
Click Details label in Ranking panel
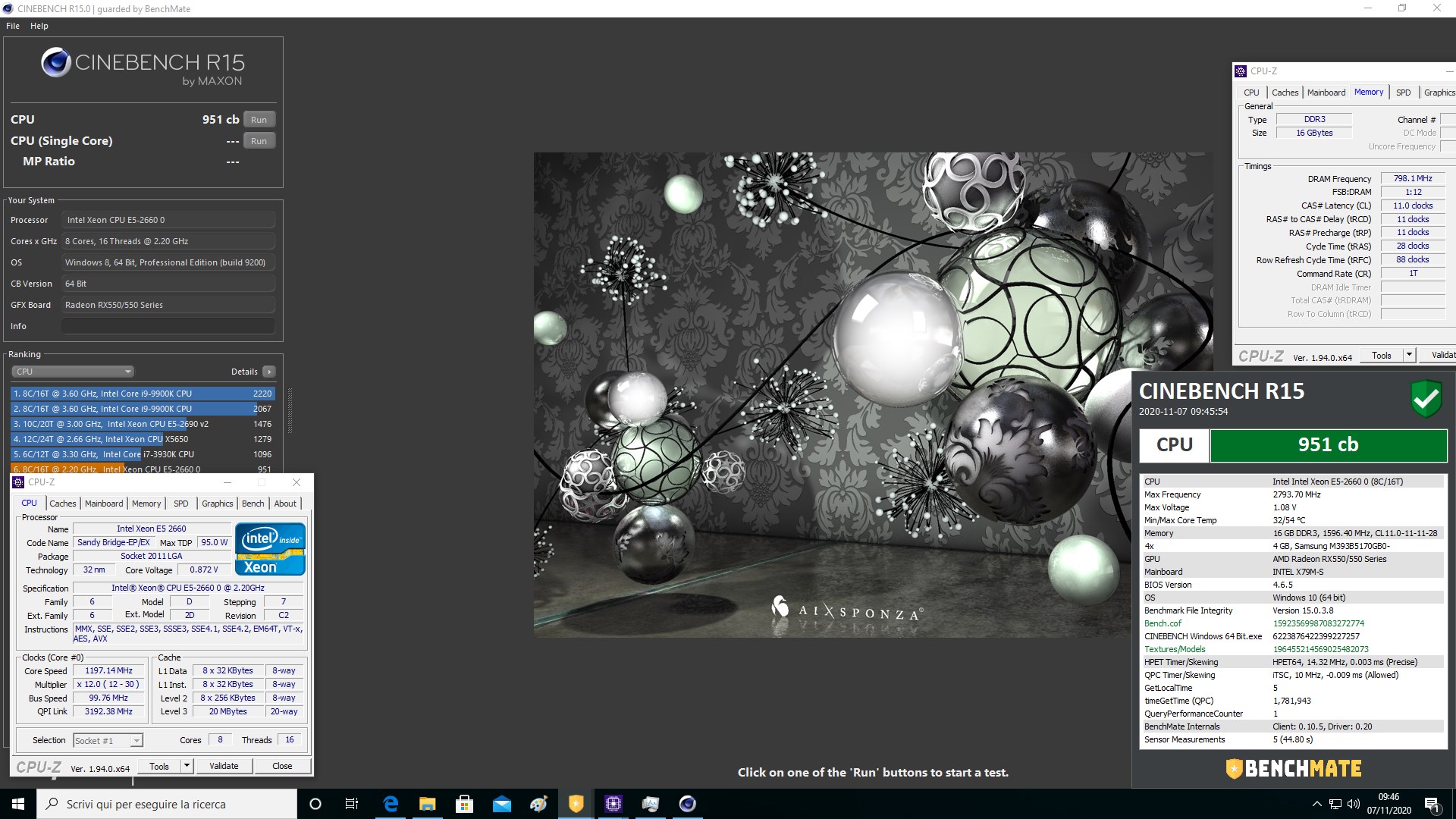pos(244,372)
